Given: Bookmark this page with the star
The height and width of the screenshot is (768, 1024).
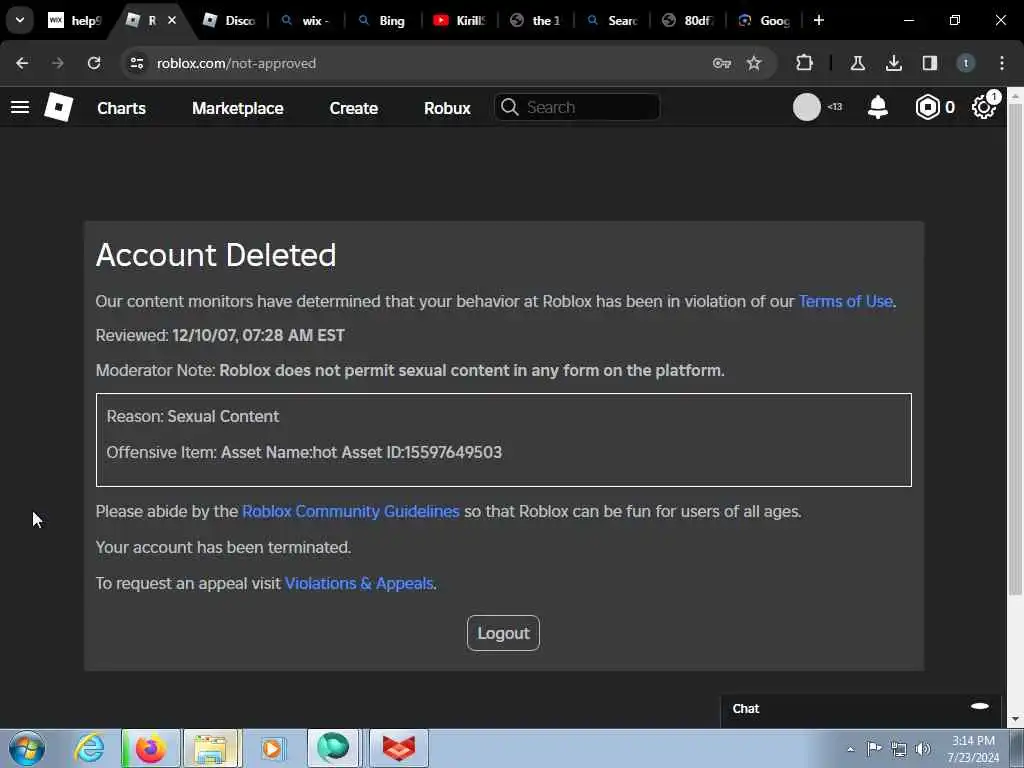Looking at the screenshot, I should point(754,63).
